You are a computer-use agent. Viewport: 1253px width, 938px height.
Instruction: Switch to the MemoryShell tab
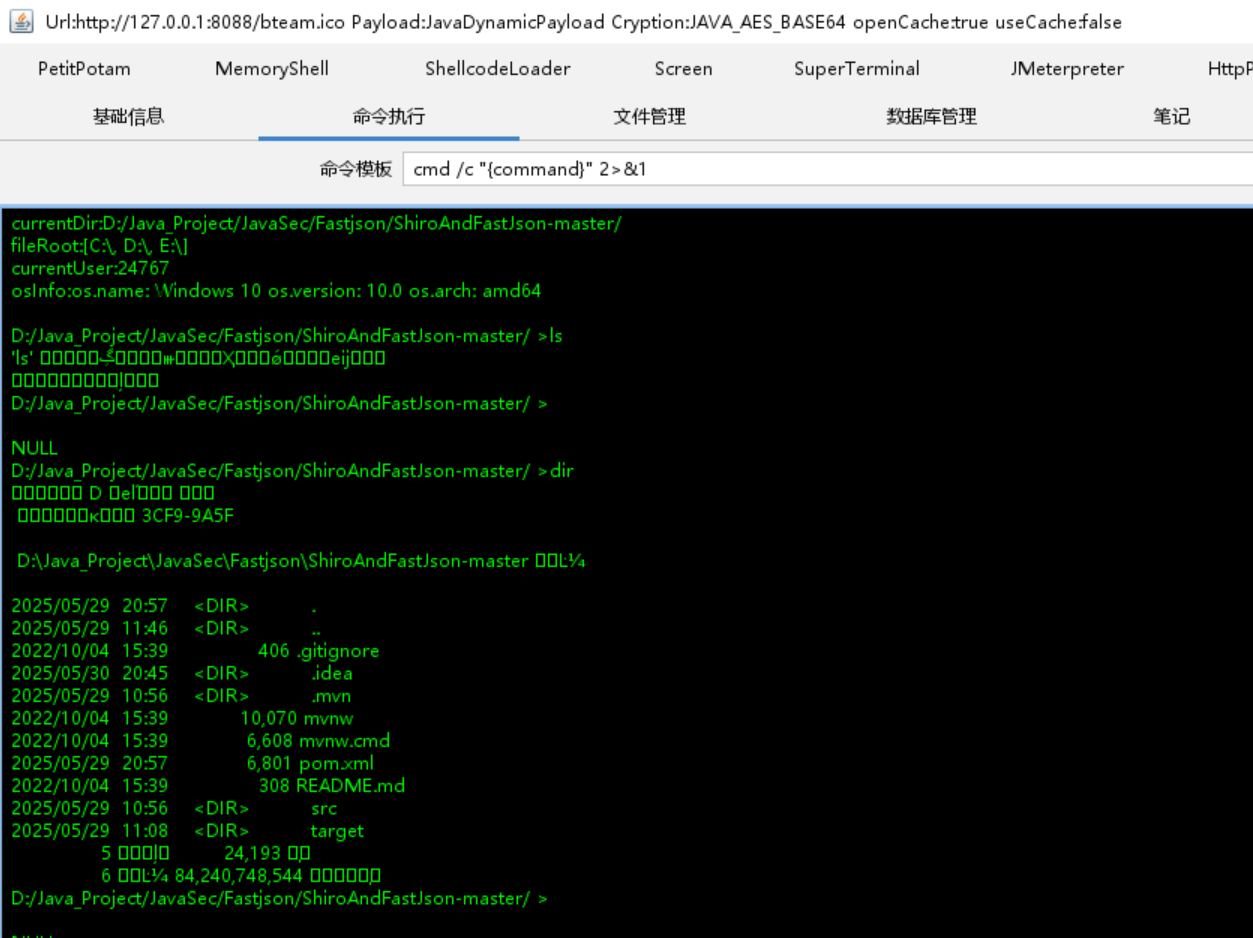click(x=271, y=69)
